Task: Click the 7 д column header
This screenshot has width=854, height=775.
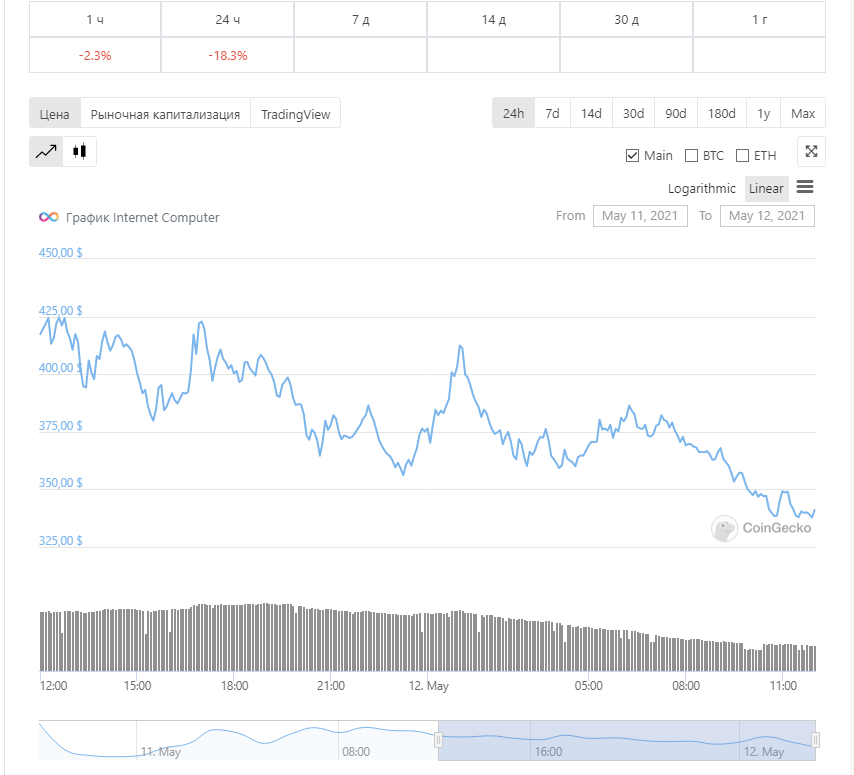Action: click(361, 20)
